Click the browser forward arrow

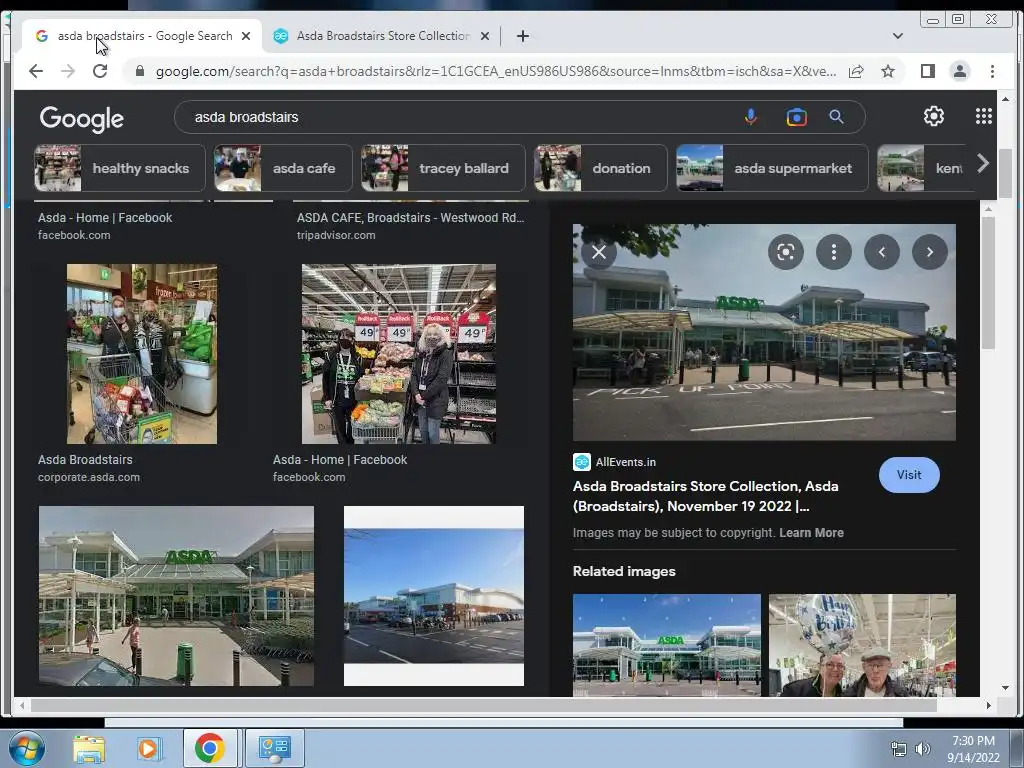coord(68,71)
